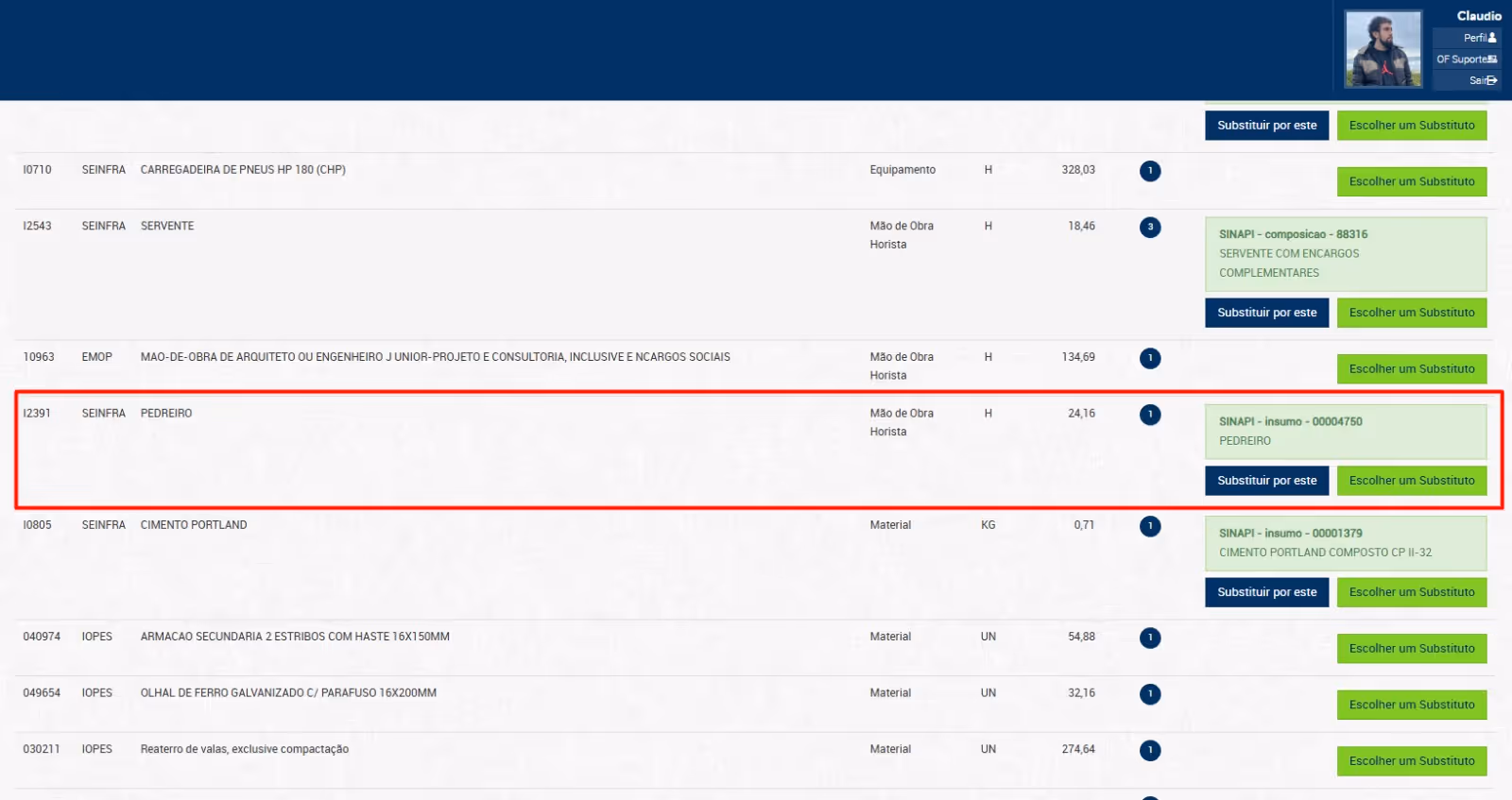Click Claudio username text
1512x800 pixels.
point(1479,16)
